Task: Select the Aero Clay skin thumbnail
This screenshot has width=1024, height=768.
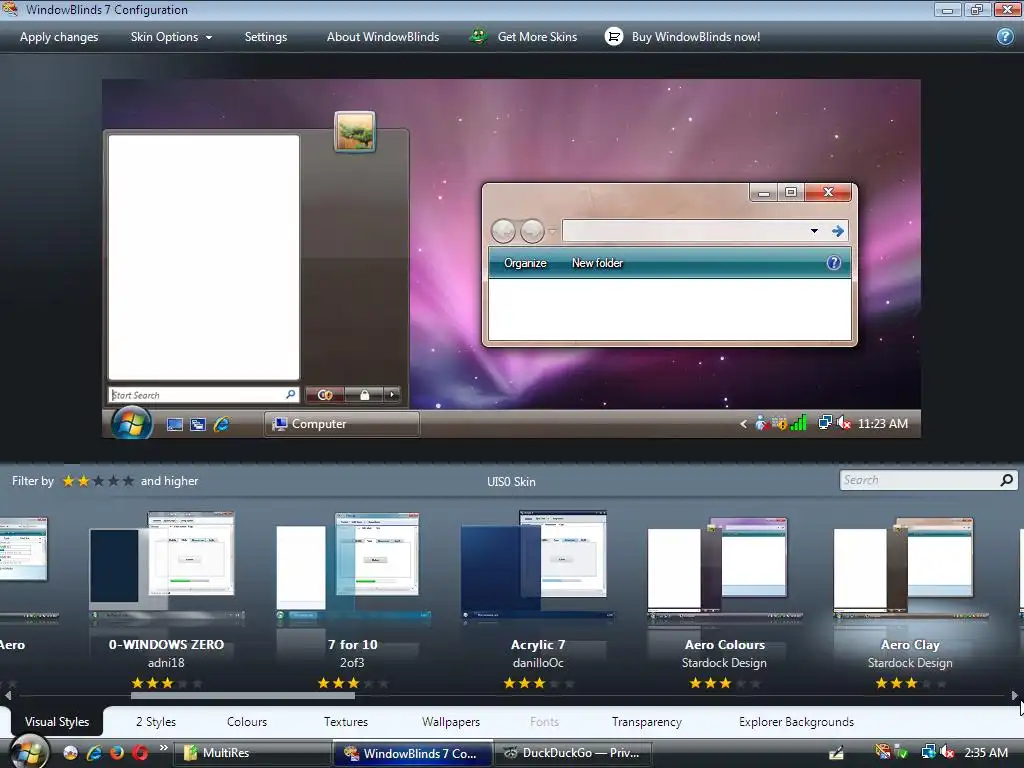Action: 910,568
